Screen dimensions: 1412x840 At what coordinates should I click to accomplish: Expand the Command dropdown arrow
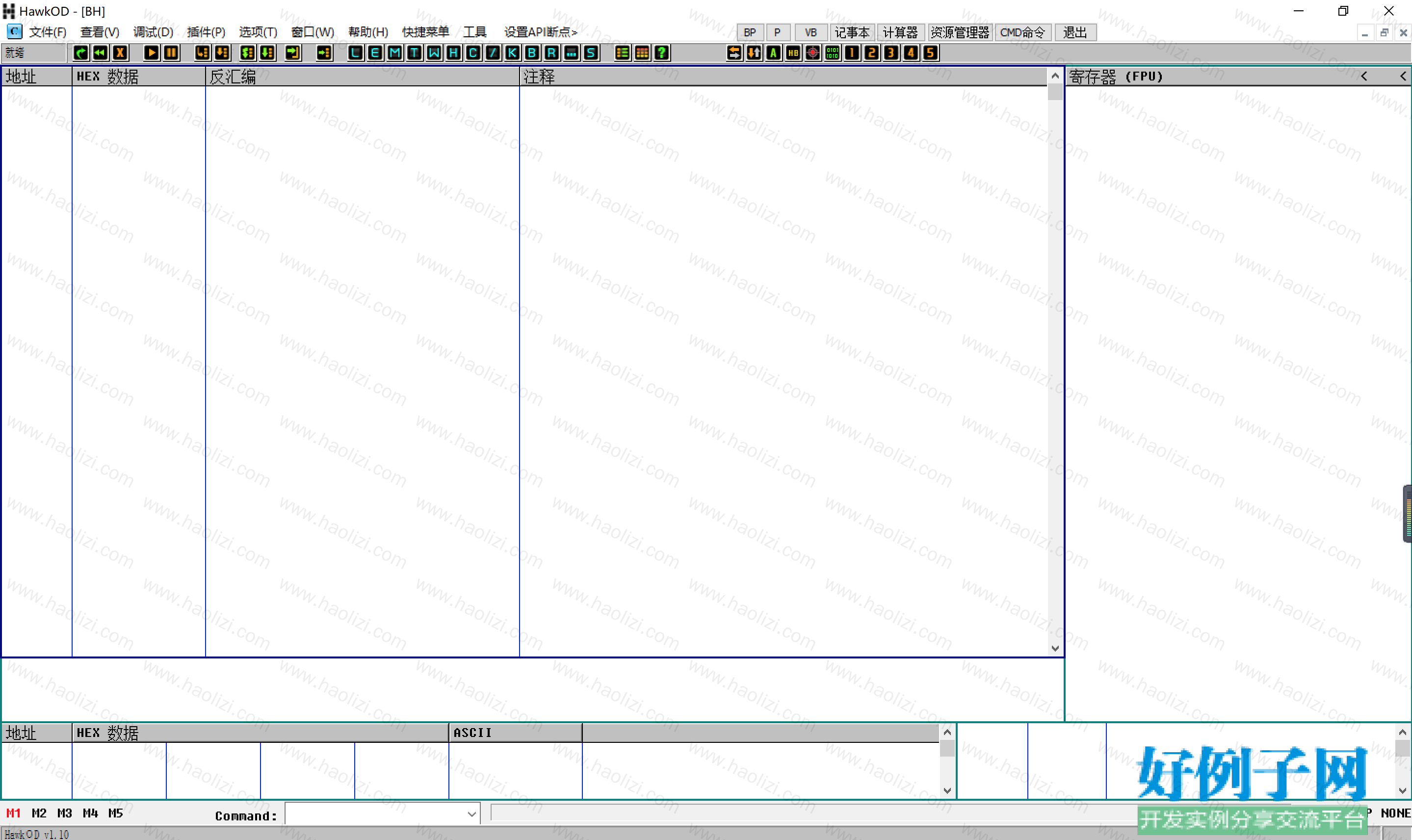point(471,814)
